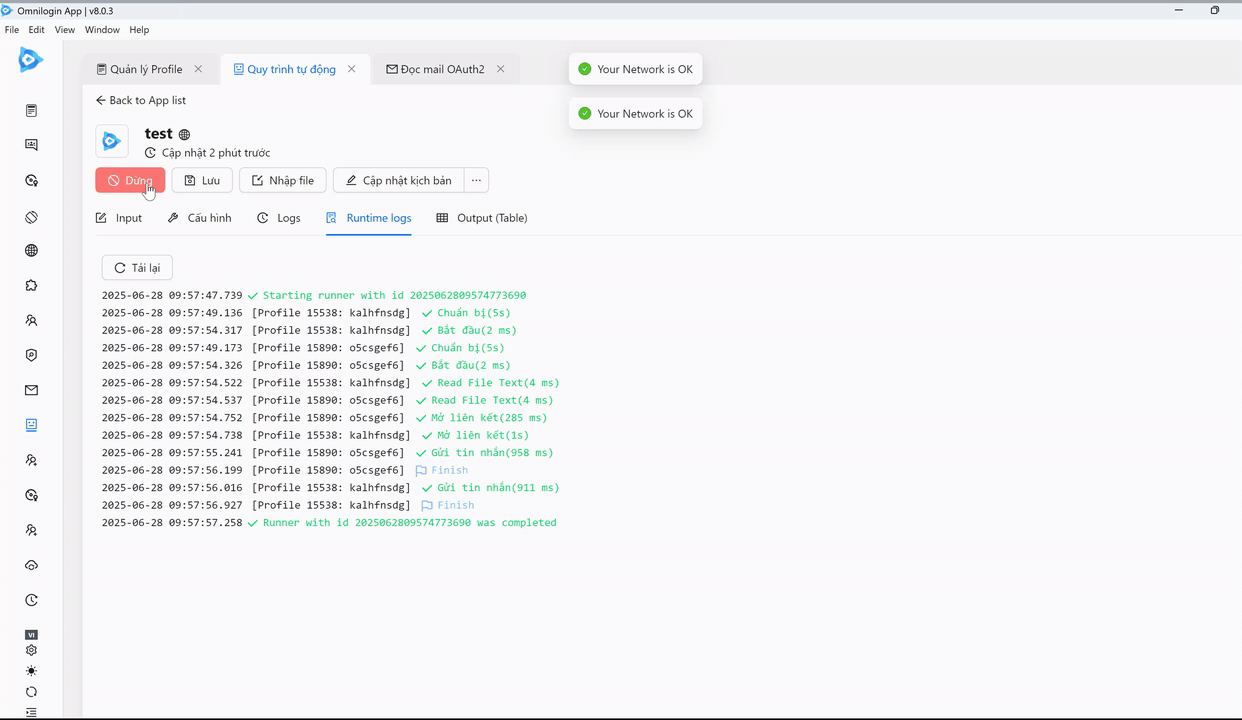Screen dimensions: 1242x720
Task: Select the Cấu hình tab
Action: (199, 218)
